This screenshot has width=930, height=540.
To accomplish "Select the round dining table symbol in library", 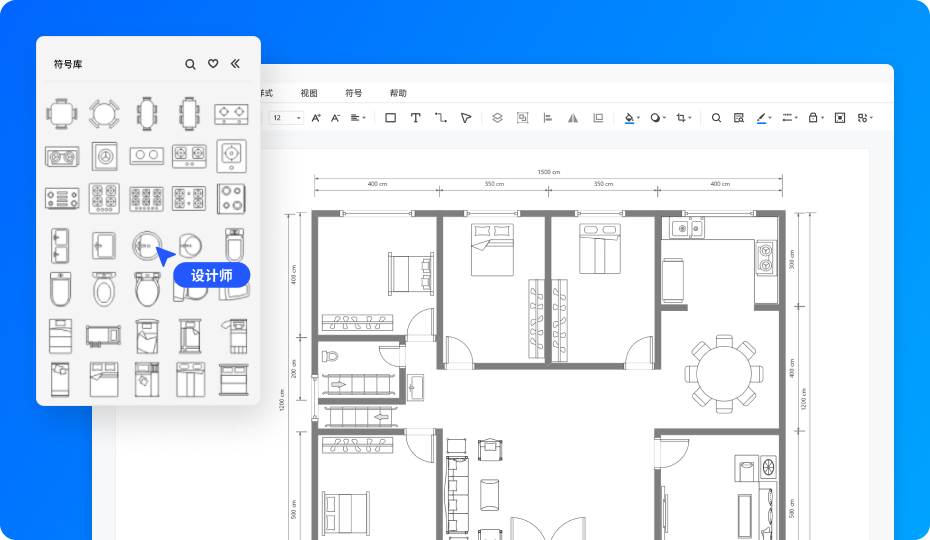I will (x=104, y=113).
